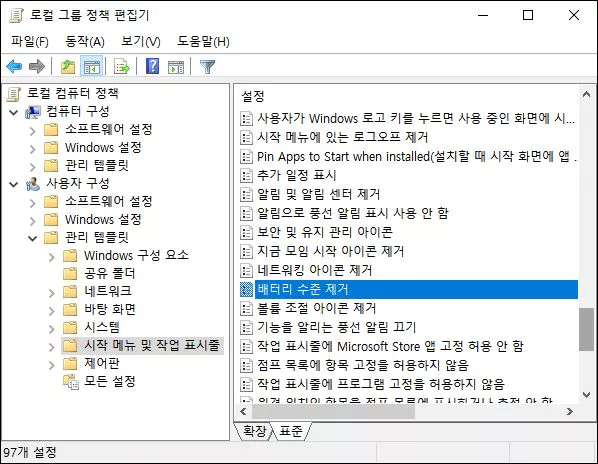Open the 도움말(H) menu
The height and width of the screenshot is (464, 598).
tap(203, 41)
